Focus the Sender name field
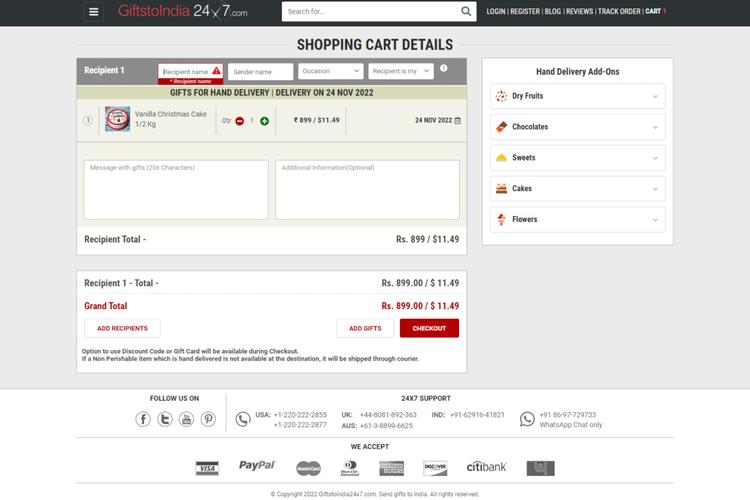 [x=260, y=72]
